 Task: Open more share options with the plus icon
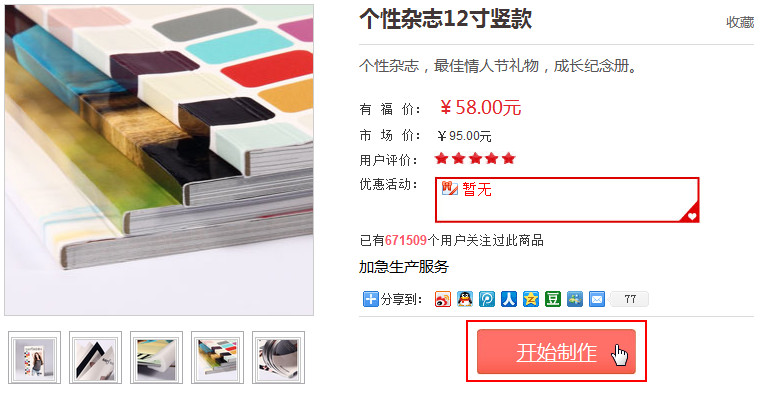point(370,299)
